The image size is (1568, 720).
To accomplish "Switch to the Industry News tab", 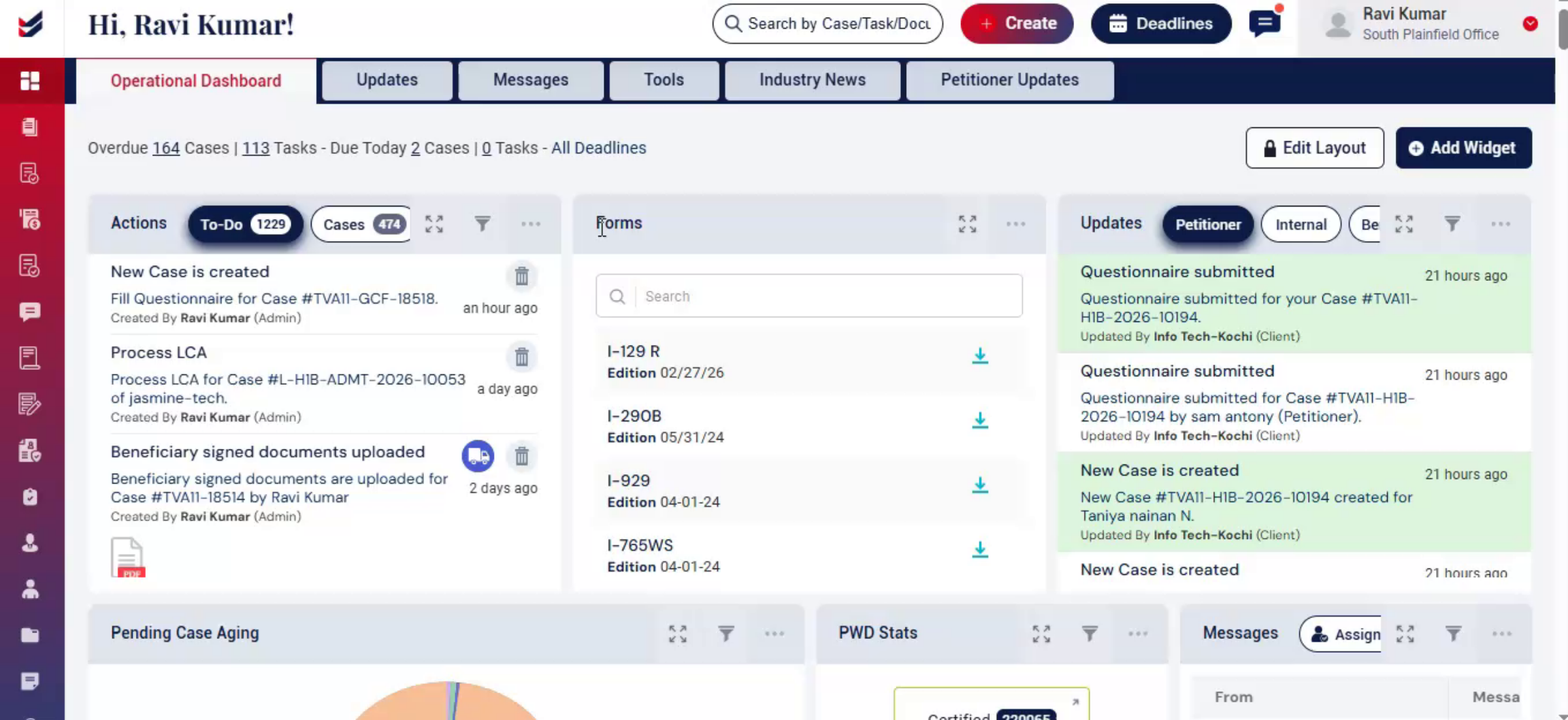I will [812, 80].
